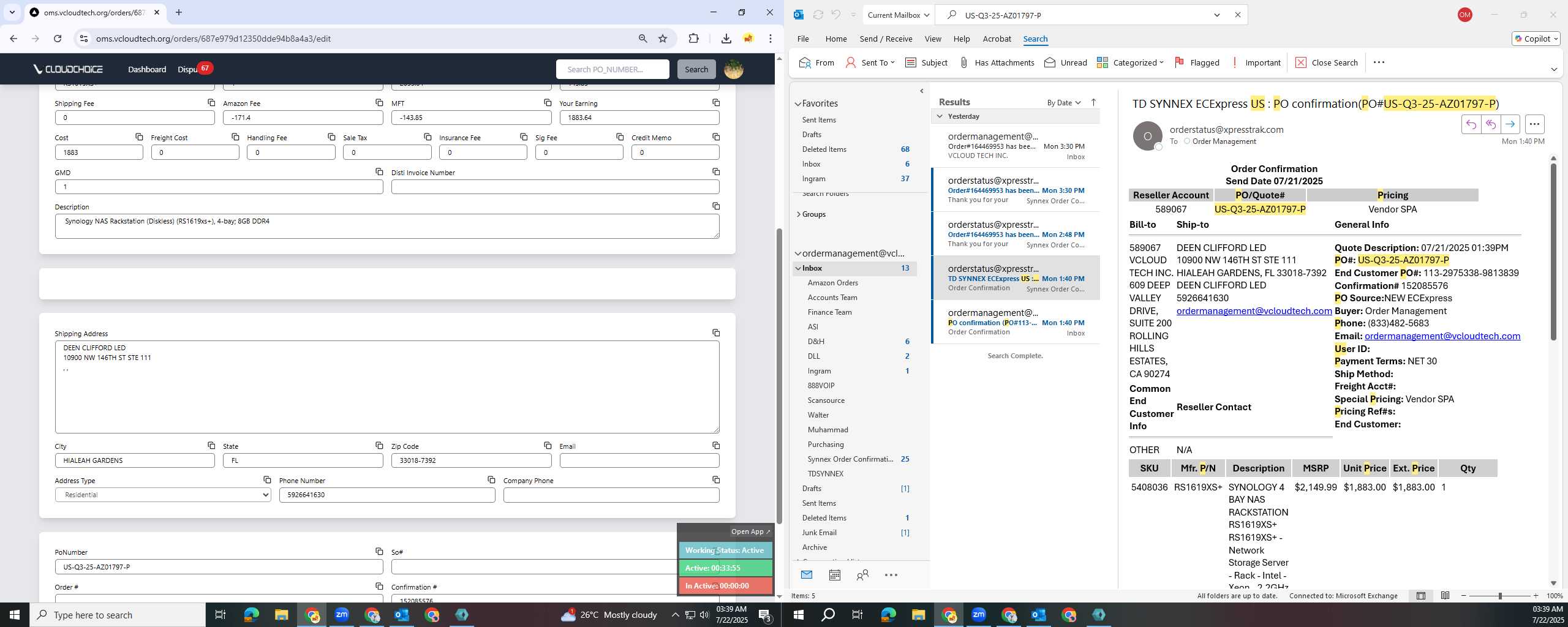The width and height of the screenshot is (1568, 627).
Task: Copy the Amazon Fee field value
Action: (379, 102)
